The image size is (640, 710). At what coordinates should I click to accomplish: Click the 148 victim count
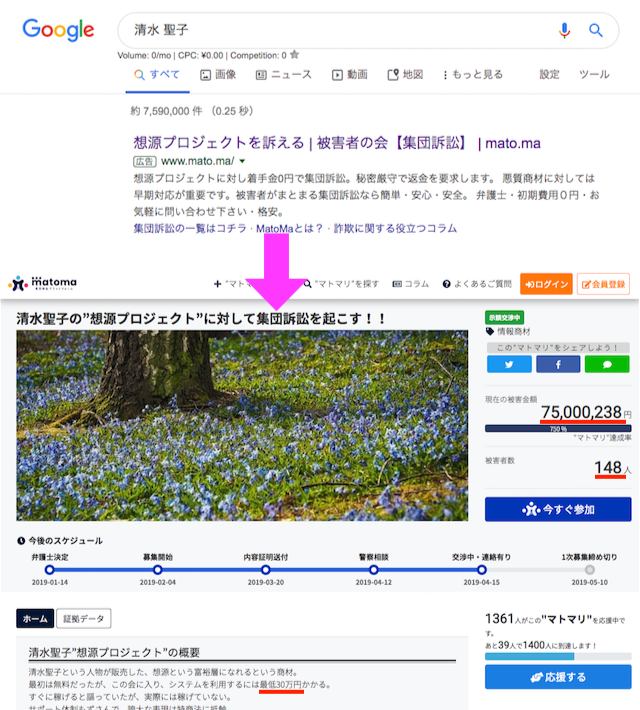[x=608, y=467]
